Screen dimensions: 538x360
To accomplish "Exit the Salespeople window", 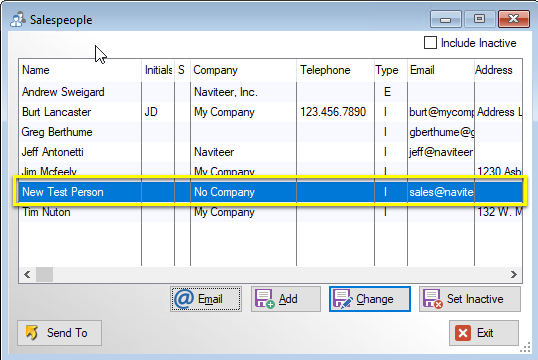I will point(484,333).
